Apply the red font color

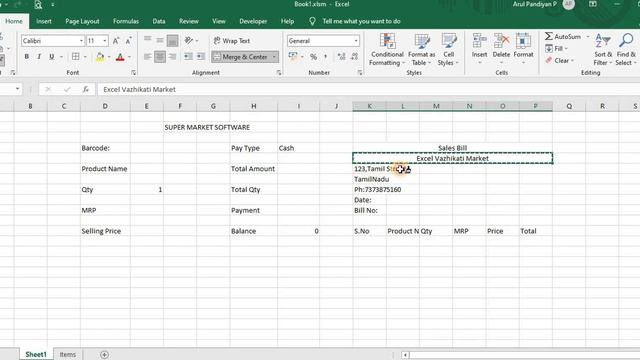120,57
